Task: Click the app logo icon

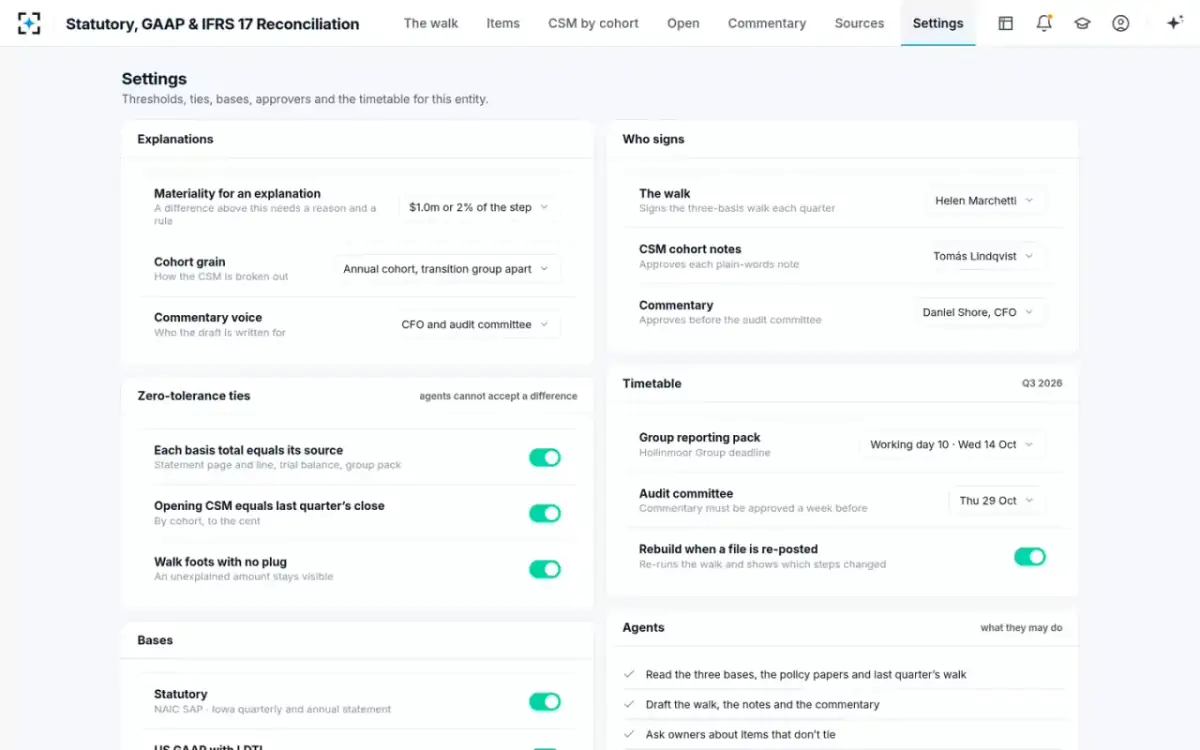Action: click(x=29, y=23)
